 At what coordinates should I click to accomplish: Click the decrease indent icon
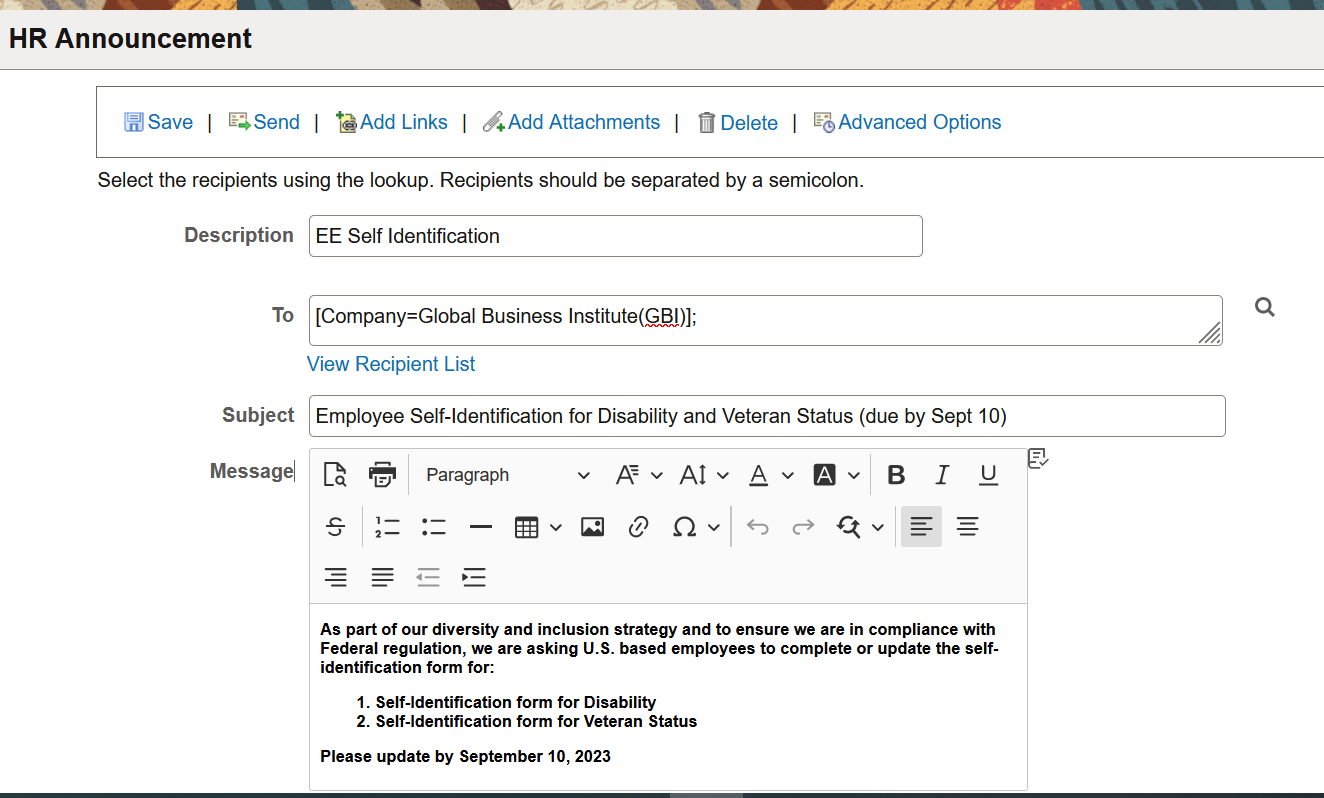coord(428,577)
